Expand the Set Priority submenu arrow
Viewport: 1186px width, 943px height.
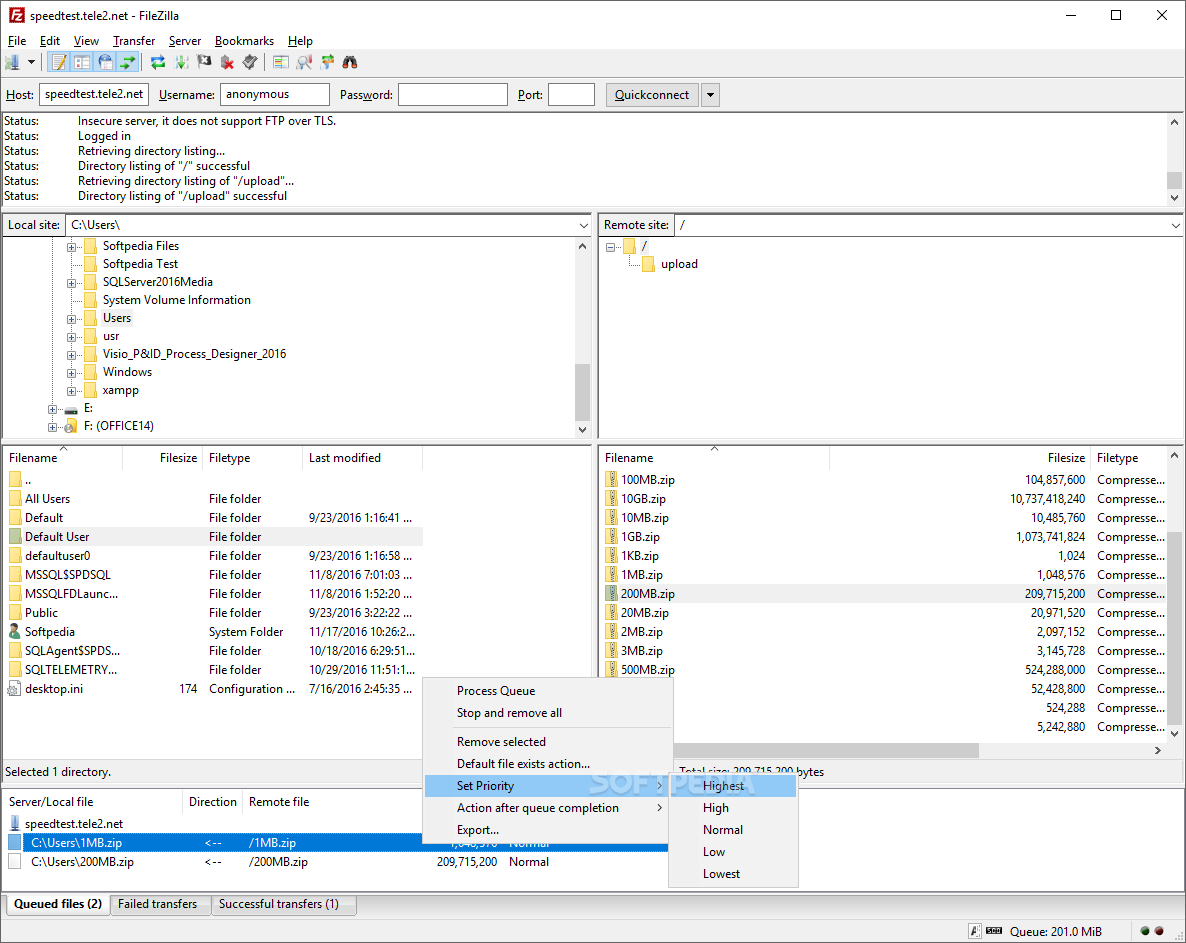tap(660, 786)
